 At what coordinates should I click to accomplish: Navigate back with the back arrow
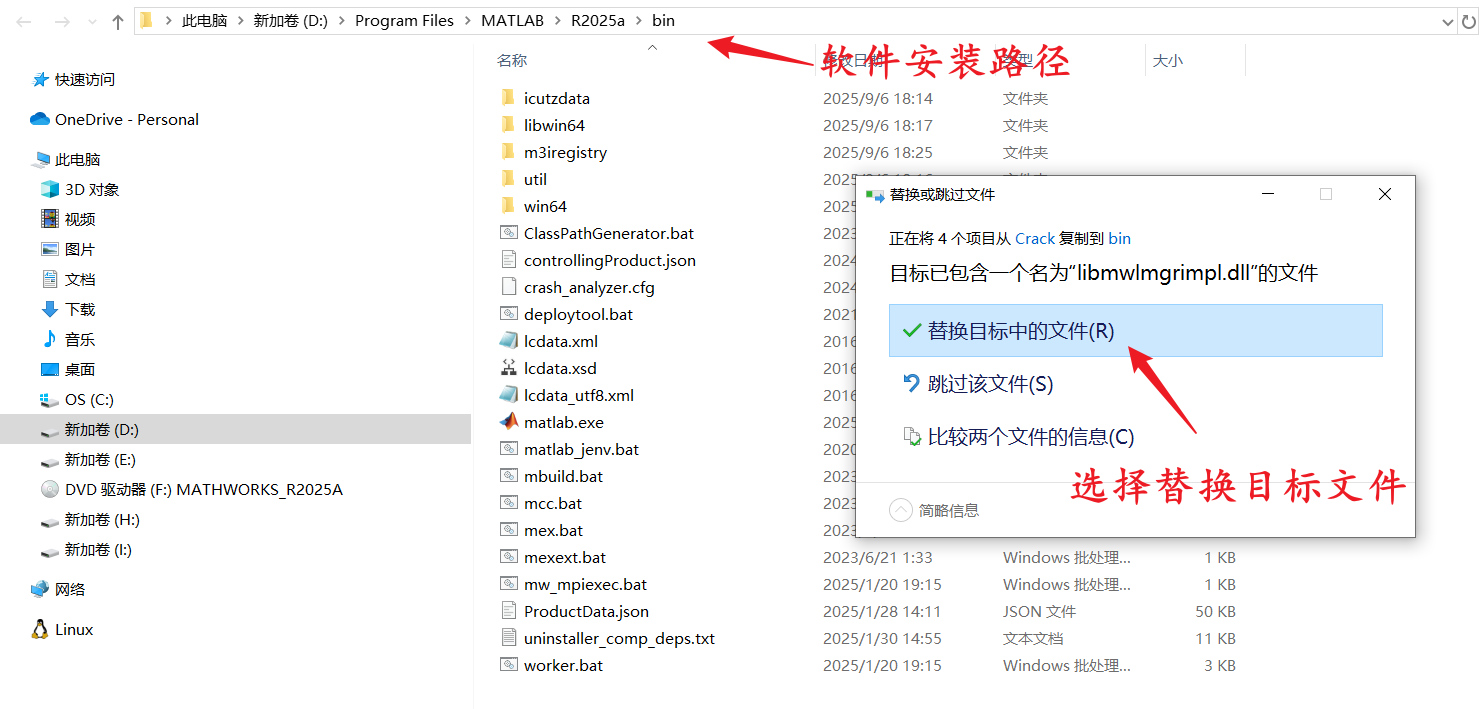pos(25,21)
